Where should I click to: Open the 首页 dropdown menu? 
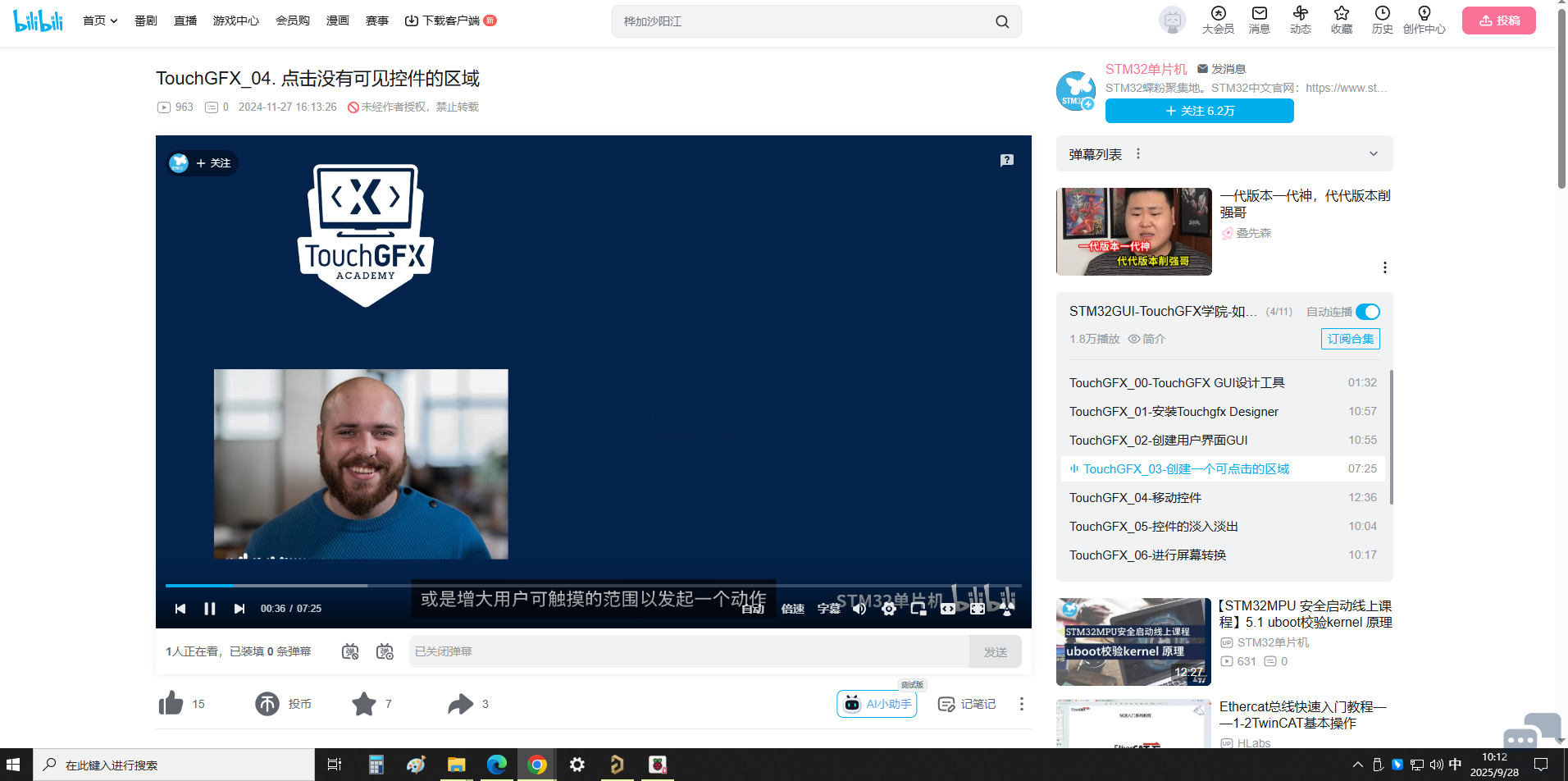click(100, 21)
